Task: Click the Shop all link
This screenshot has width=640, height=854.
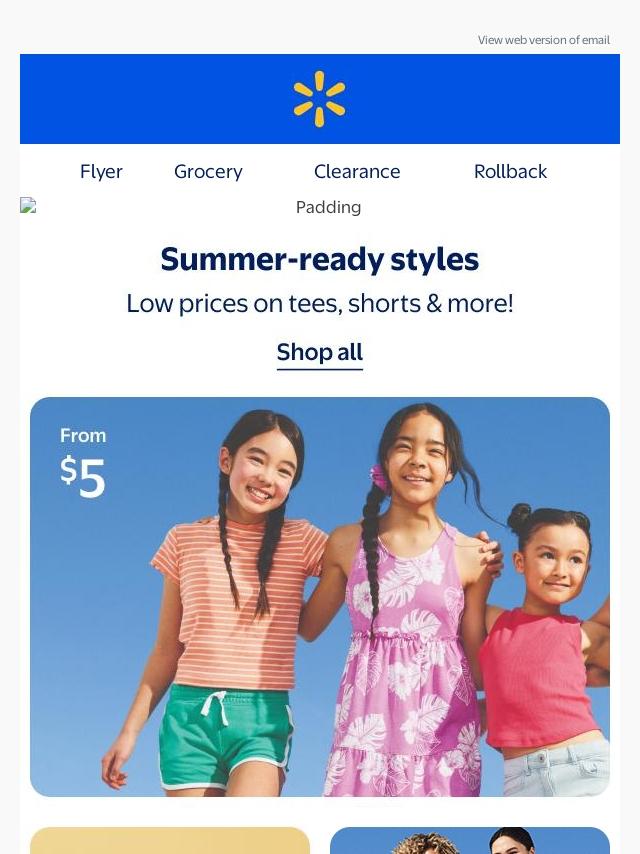Action: tap(320, 353)
